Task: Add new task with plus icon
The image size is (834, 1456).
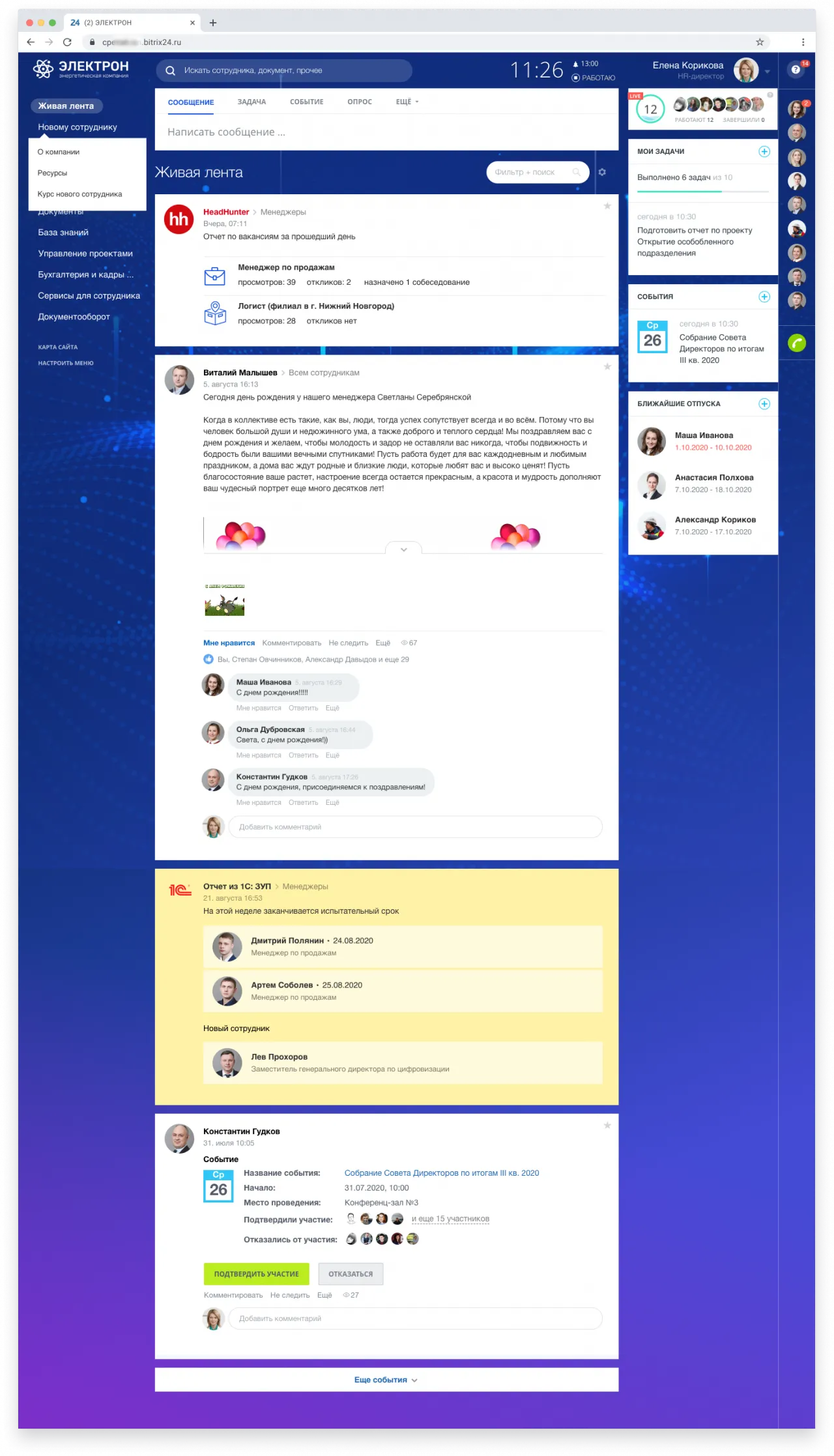Action: click(x=764, y=151)
